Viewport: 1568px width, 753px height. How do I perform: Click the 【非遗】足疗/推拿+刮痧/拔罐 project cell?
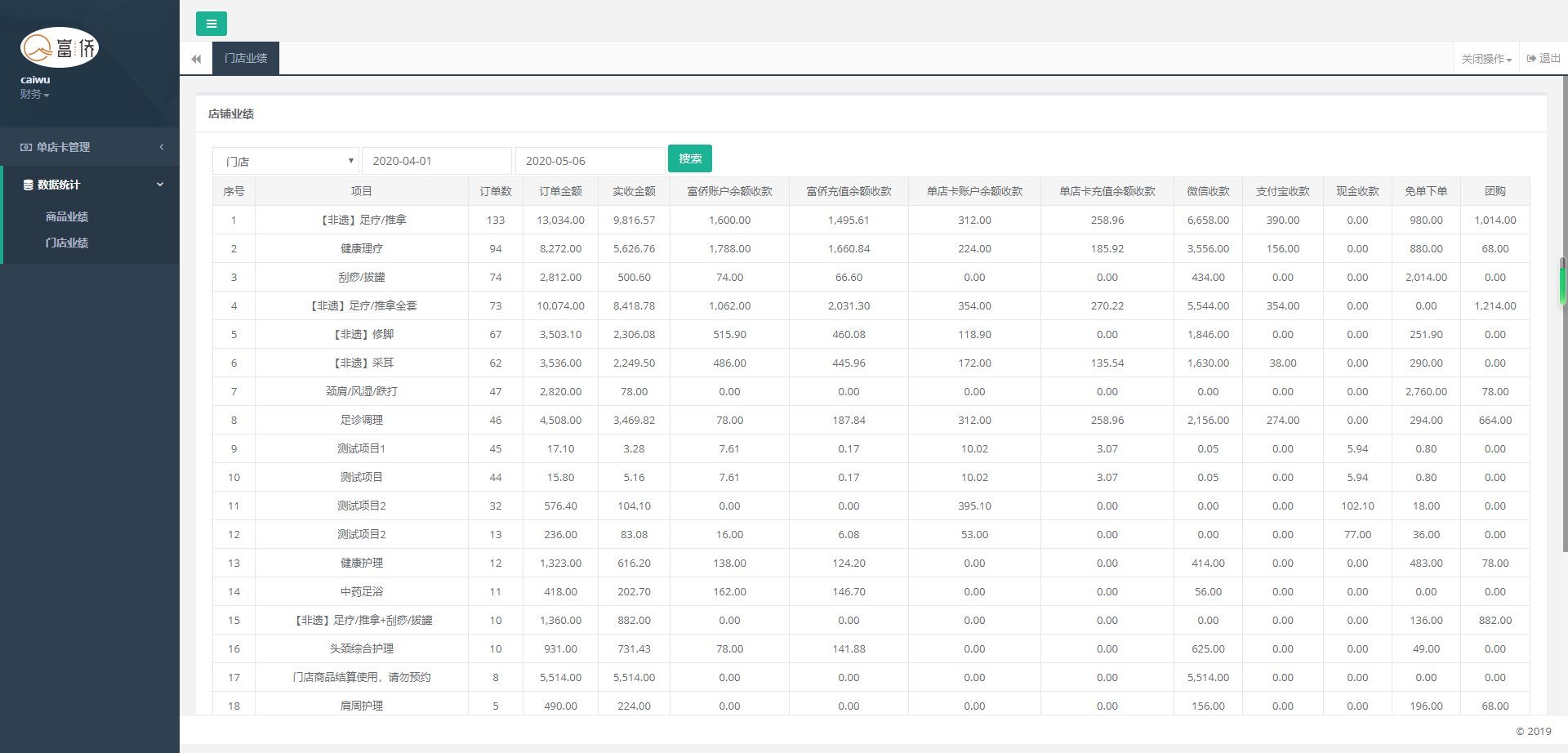[362, 620]
